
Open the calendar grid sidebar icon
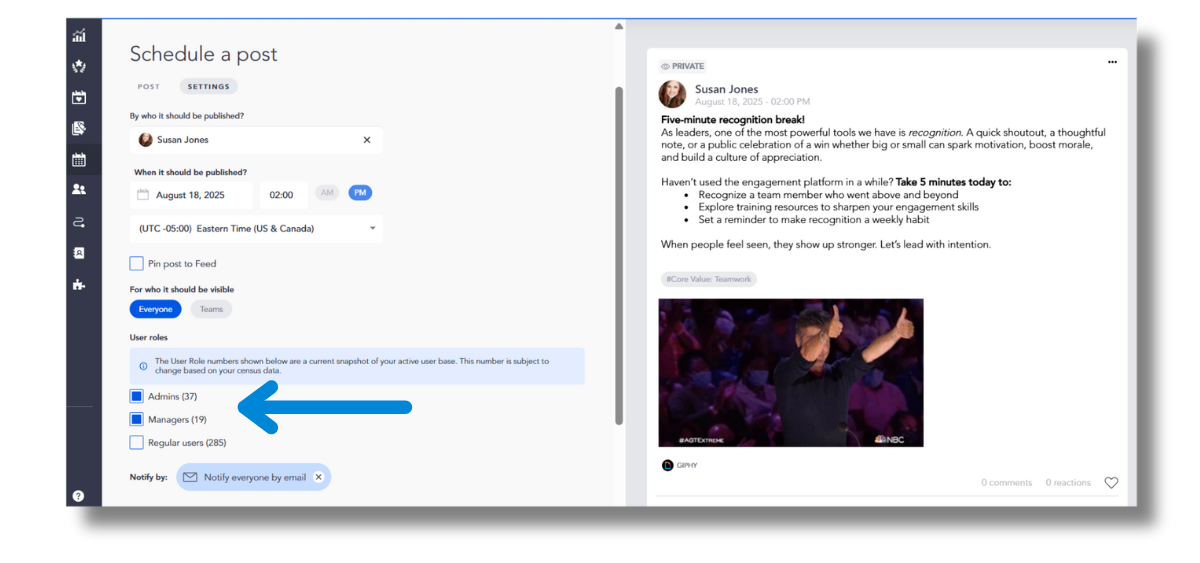tap(79, 159)
